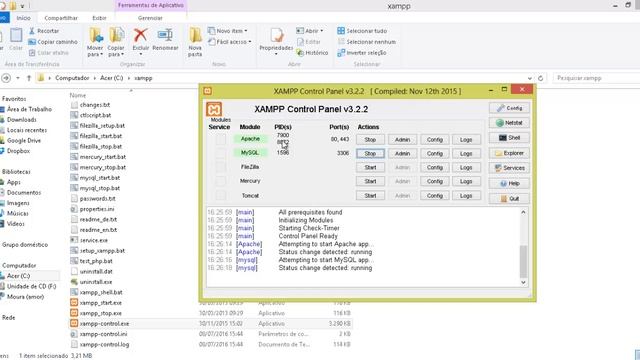The image size is (640, 360).
Task: Expand the address bar history dropdown
Action: tap(529, 78)
